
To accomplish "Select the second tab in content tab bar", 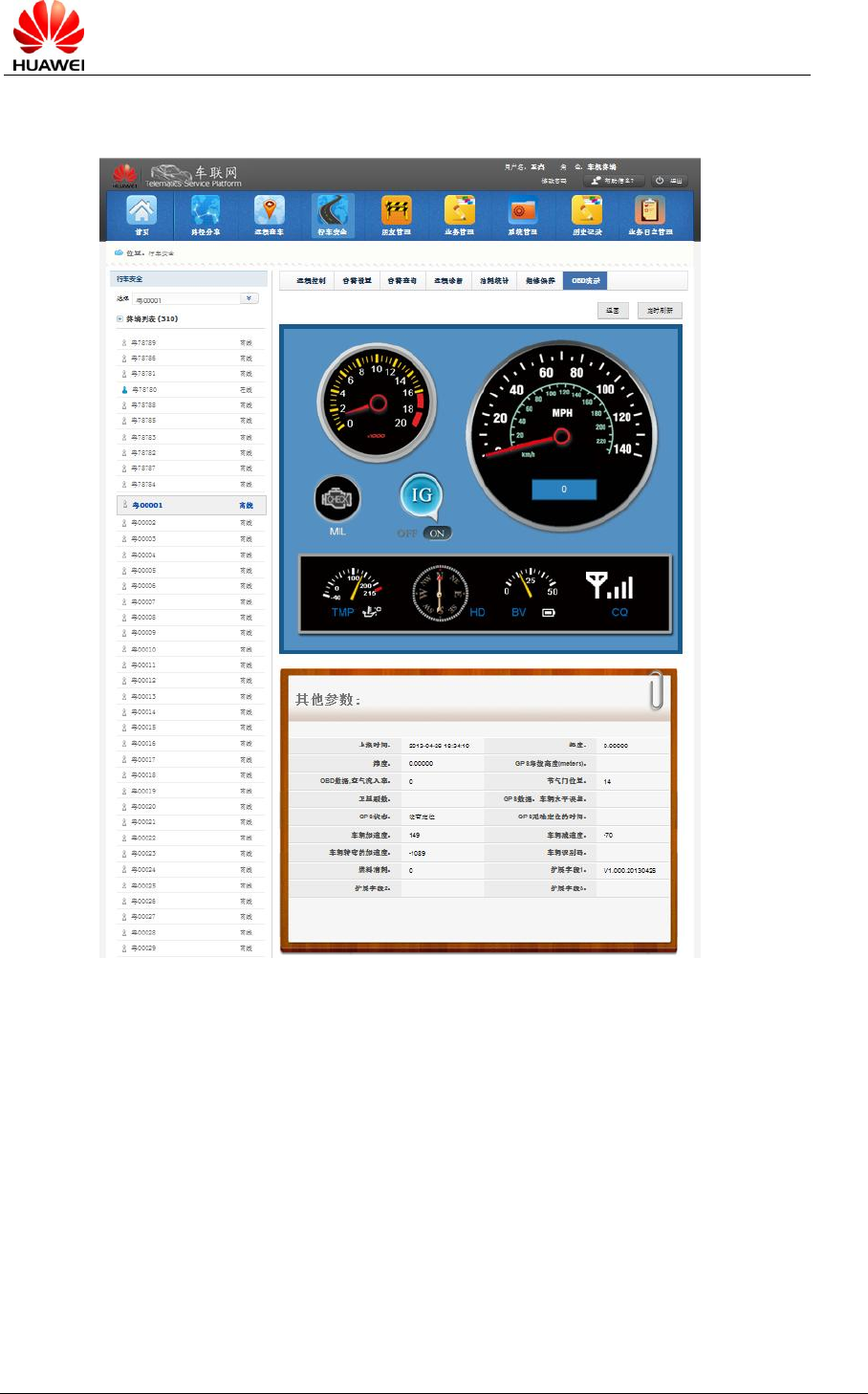I will pyautogui.click(x=358, y=281).
